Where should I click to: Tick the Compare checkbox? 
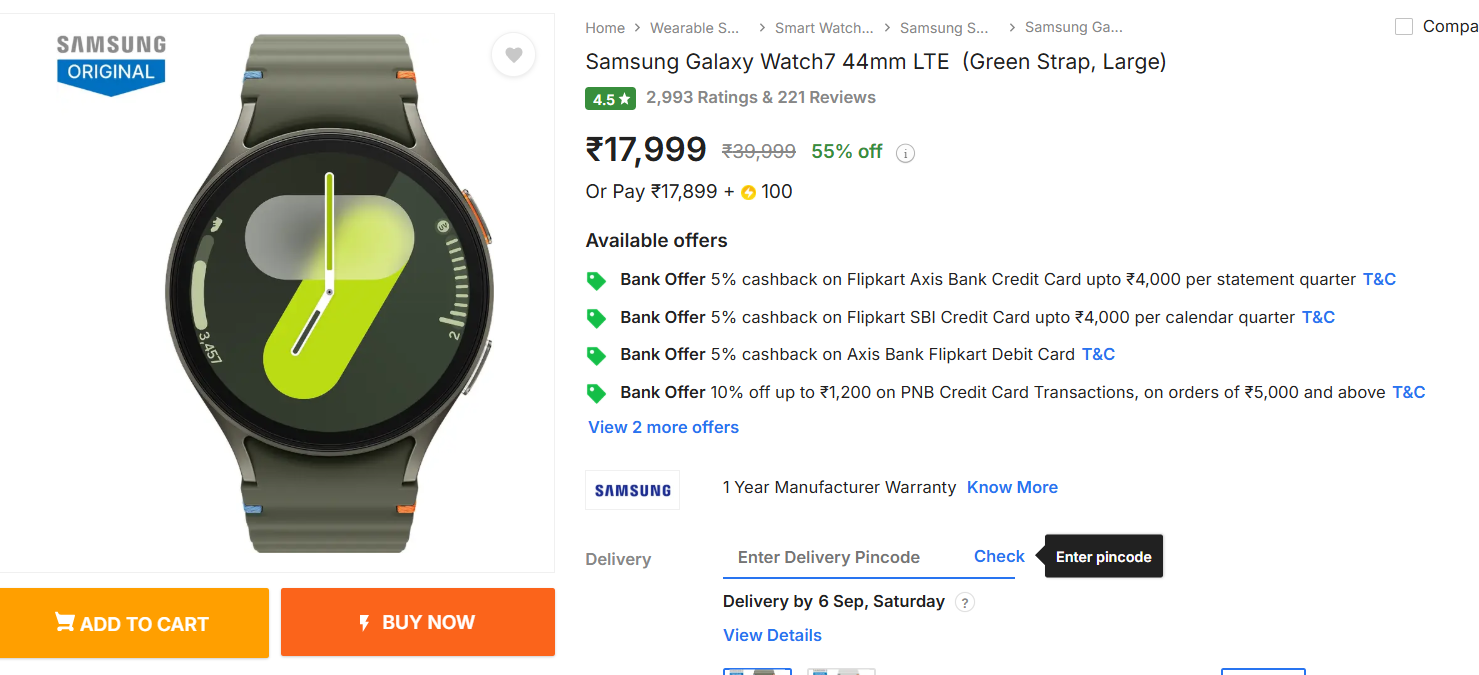(x=1404, y=27)
